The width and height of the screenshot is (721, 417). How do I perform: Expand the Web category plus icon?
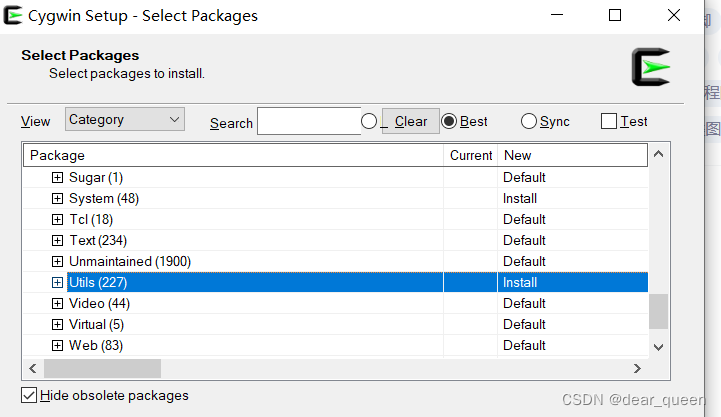(x=57, y=346)
